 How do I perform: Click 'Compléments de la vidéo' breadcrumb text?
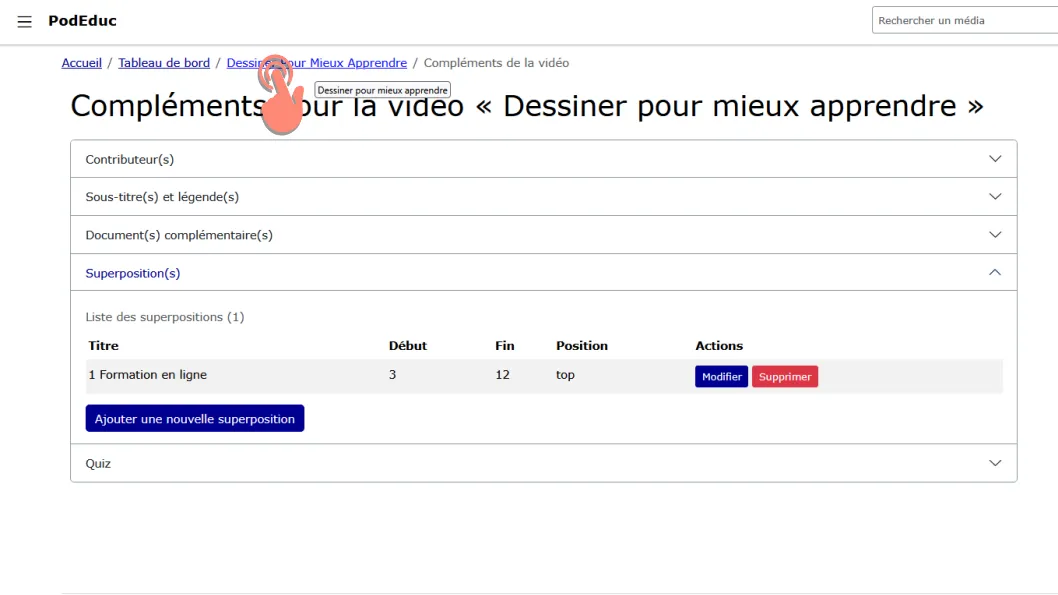click(x=497, y=63)
